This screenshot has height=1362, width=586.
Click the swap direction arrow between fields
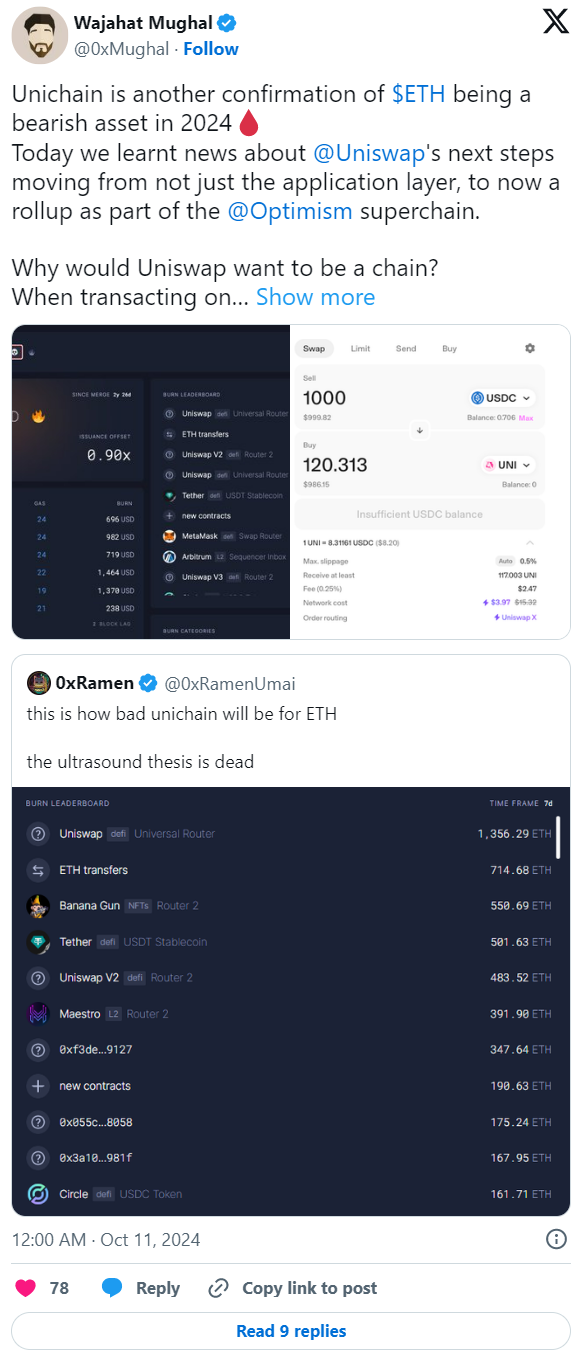click(419, 430)
